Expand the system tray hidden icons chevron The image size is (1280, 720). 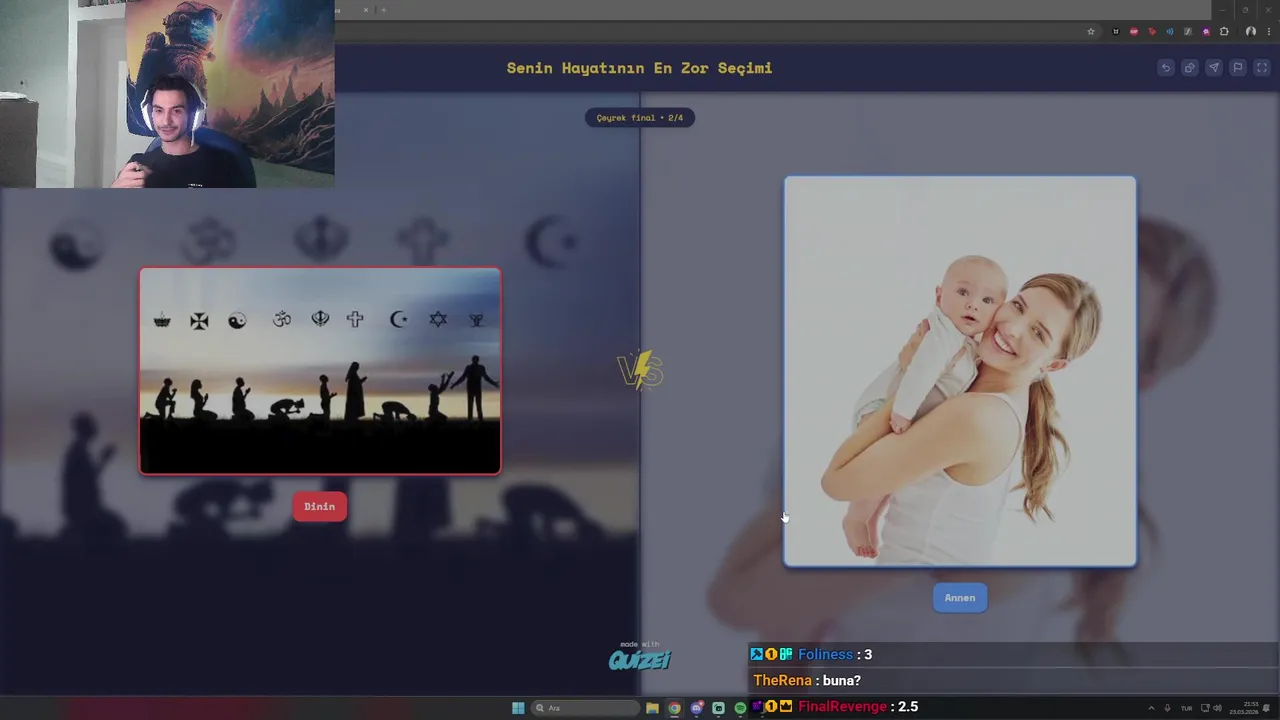[1150, 708]
